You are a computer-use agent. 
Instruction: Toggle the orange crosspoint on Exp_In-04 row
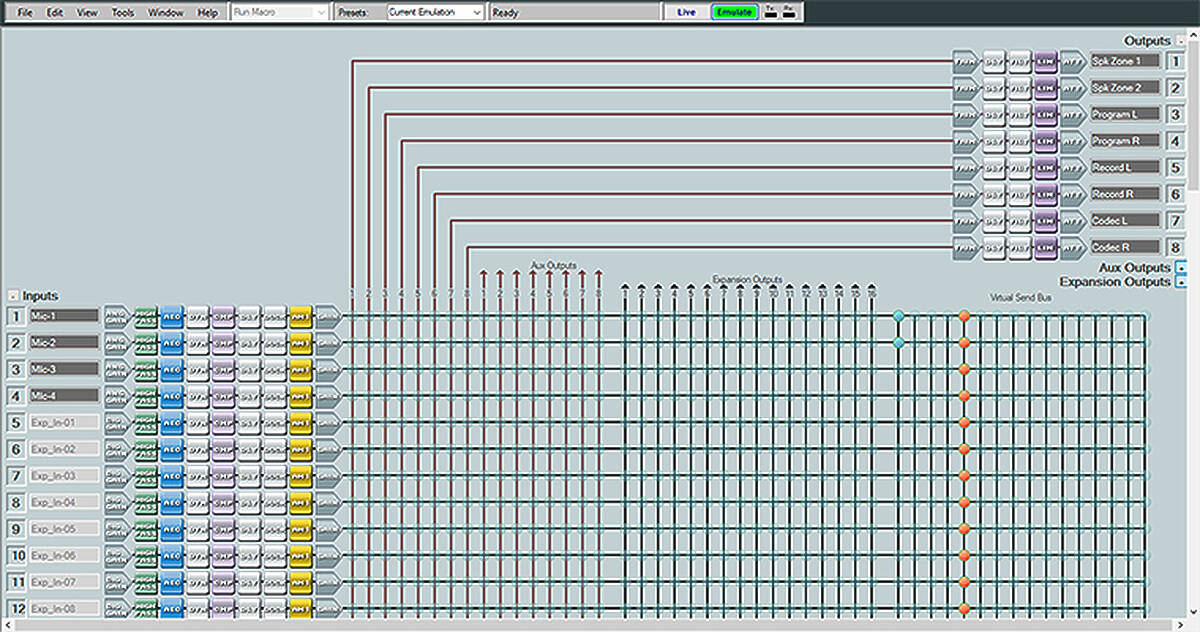964,502
